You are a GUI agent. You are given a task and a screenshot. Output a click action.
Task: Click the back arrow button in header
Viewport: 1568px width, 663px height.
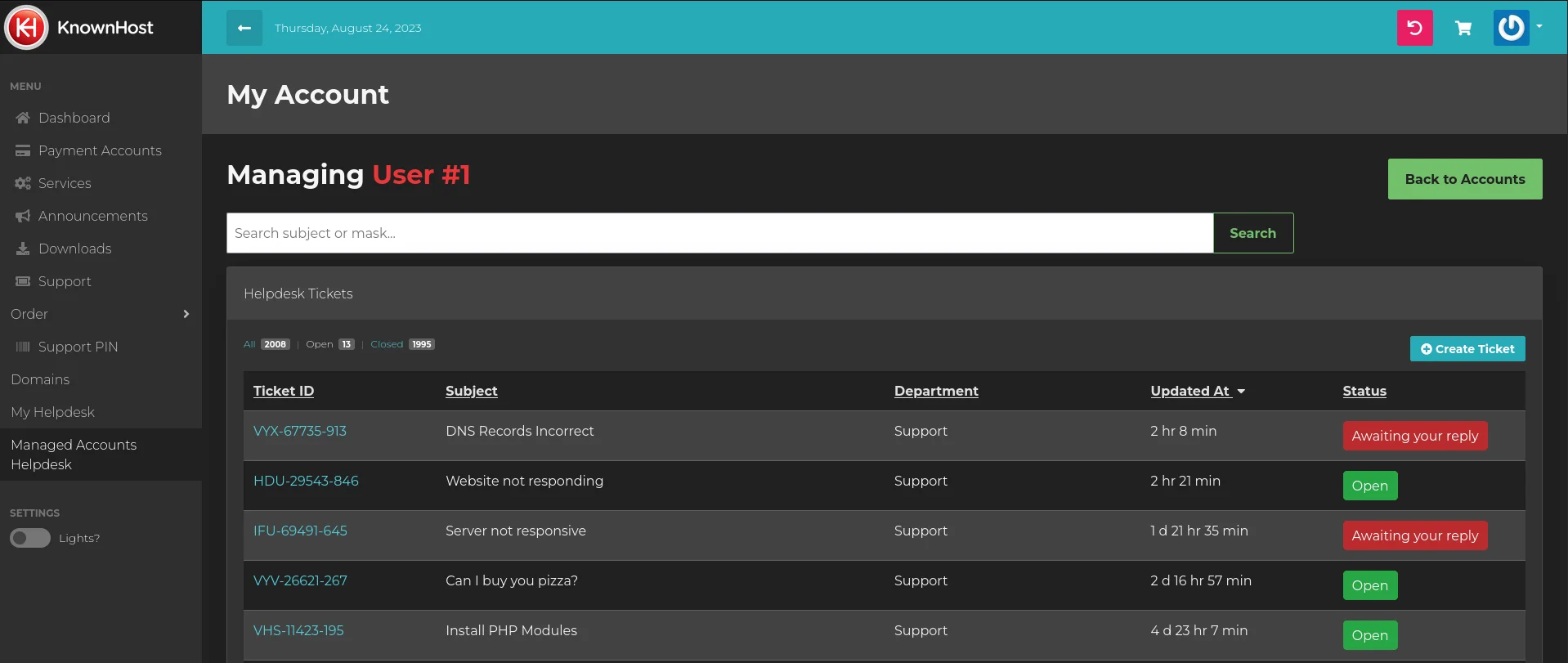pos(244,28)
